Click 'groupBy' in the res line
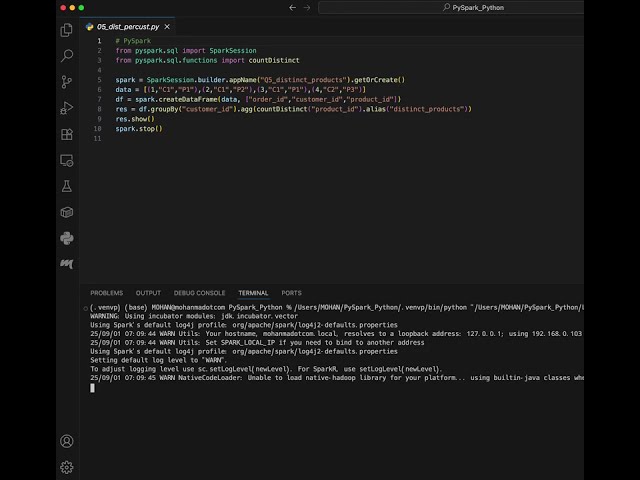The width and height of the screenshot is (640, 480). [164, 109]
